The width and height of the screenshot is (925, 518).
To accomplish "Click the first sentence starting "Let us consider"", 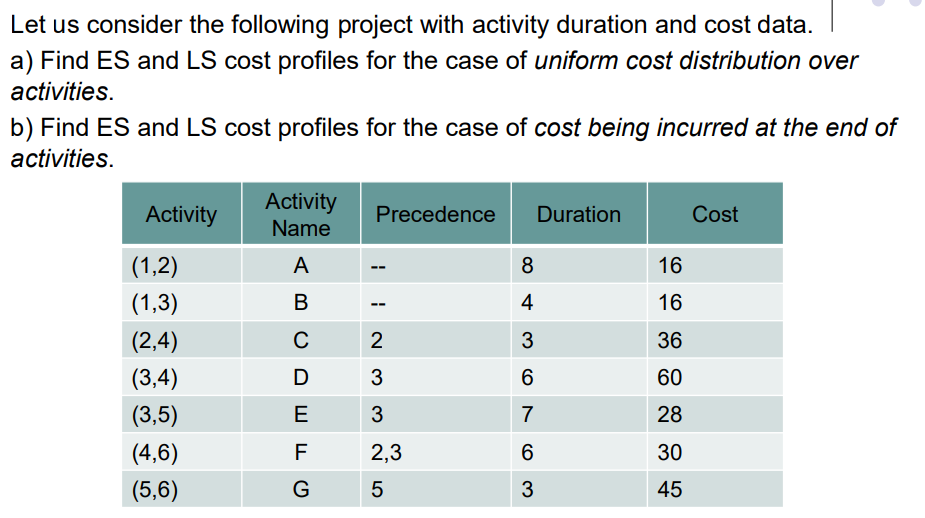I will click(410, 24).
